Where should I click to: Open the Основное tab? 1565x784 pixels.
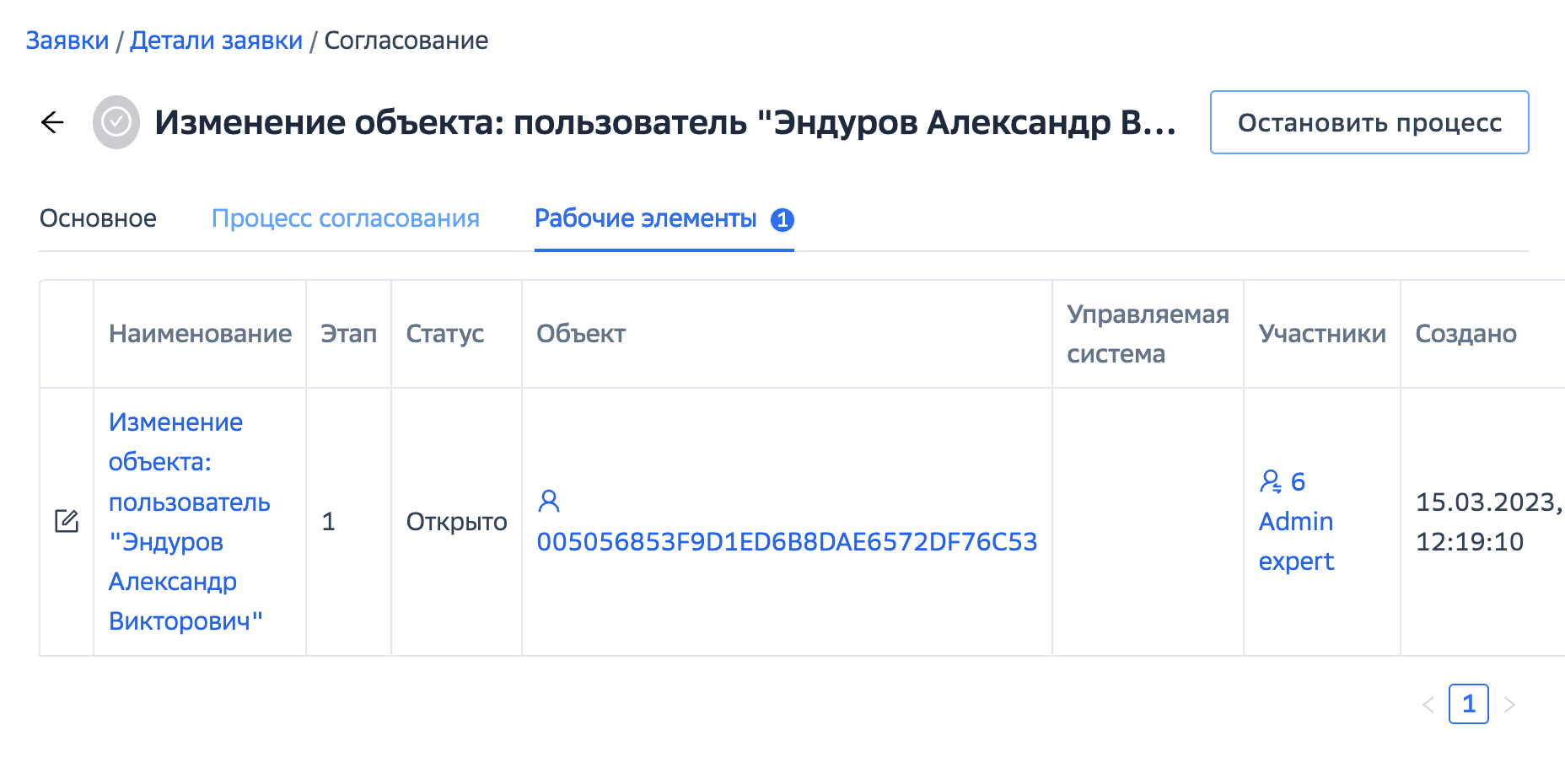click(x=98, y=218)
